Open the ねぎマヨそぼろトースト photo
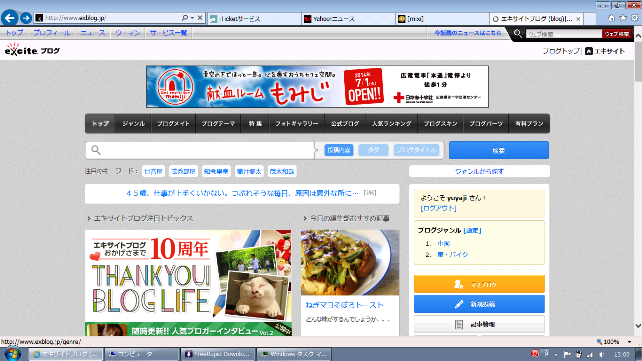Screen dimensions: 642x361 pyautogui.click(x=350, y=262)
